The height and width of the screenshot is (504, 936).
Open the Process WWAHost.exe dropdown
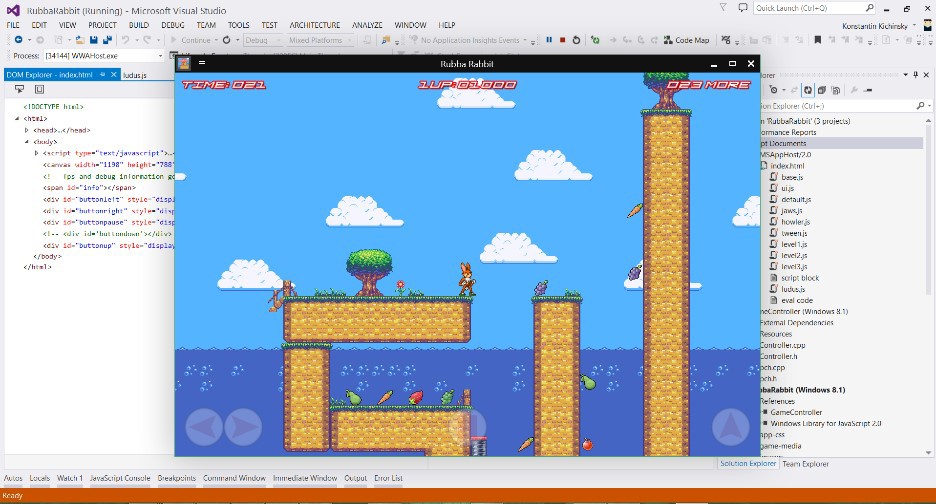click(x=104, y=56)
